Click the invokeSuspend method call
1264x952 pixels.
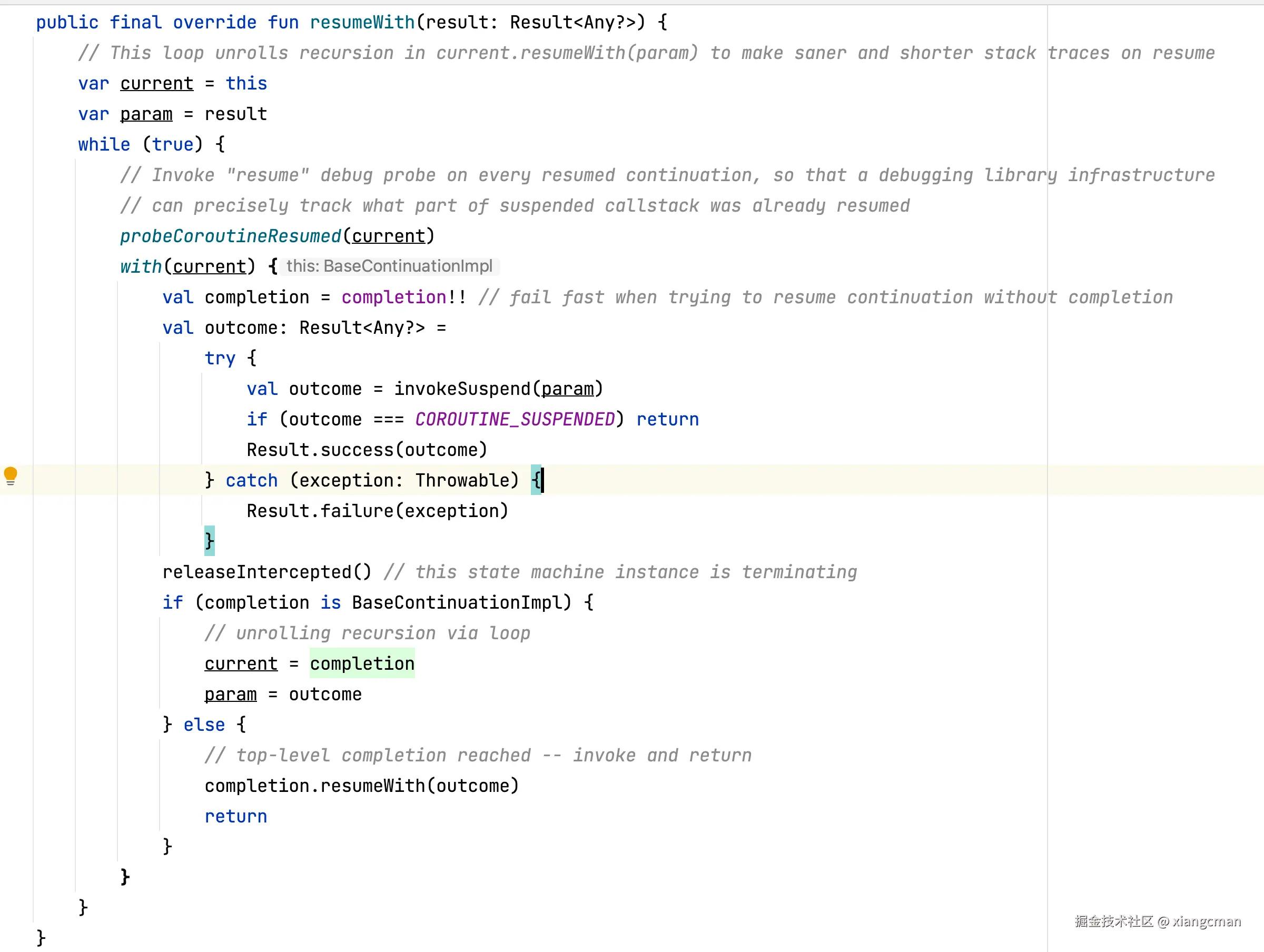462,389
